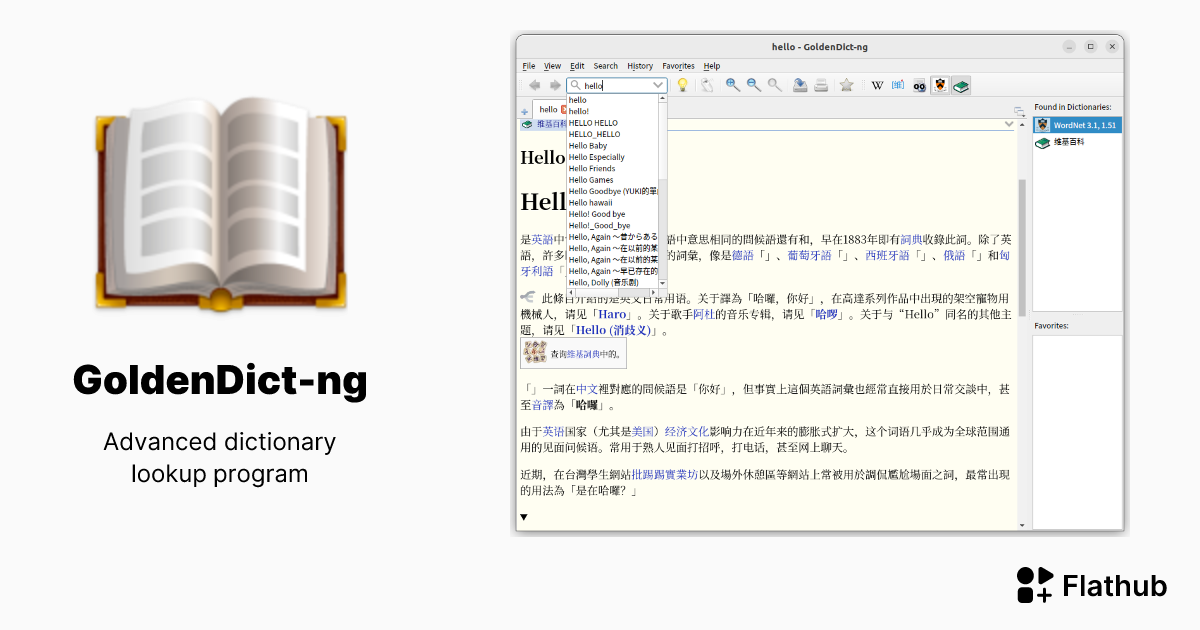Image resolution: width=1200 pixels, height=630 pixels.
Task: Click the Haro hyperlink in the article
Action: click(x=613, y=313)
